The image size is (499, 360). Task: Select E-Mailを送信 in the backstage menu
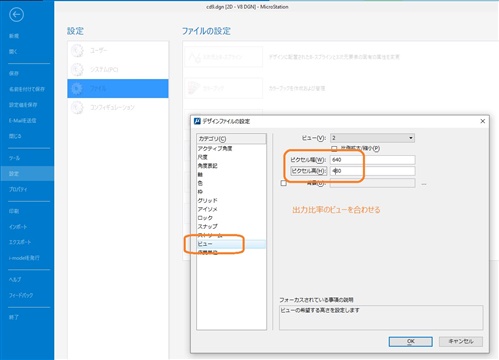tap(22, 120)
